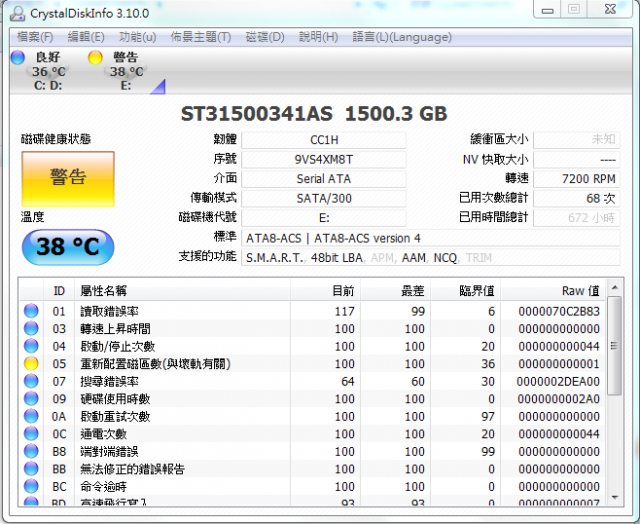
Task: Select the 搜尋錯誤率 attribute name
Action: point(109,382)
